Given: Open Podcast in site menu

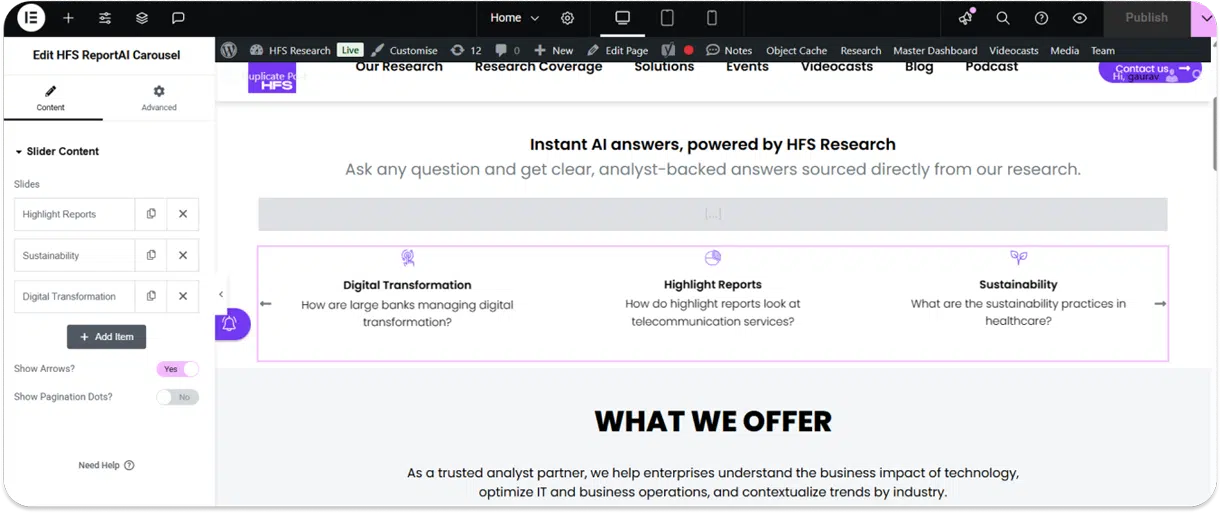Looking at the screenshot, I should pos(992,67).
